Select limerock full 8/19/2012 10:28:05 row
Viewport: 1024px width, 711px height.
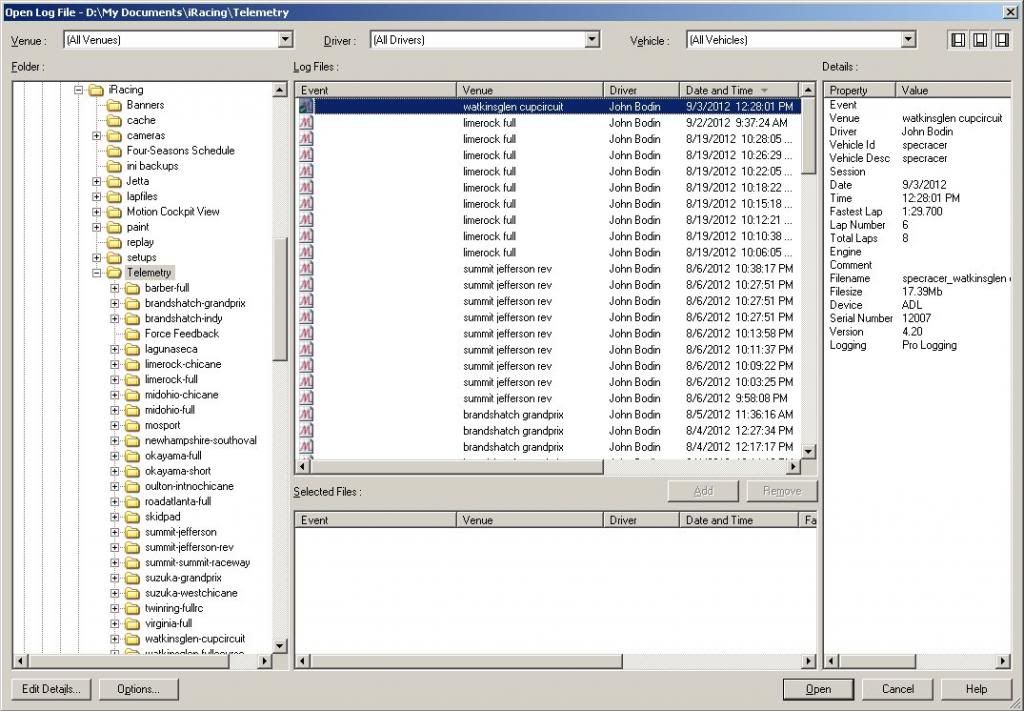(x=549, y=138)
